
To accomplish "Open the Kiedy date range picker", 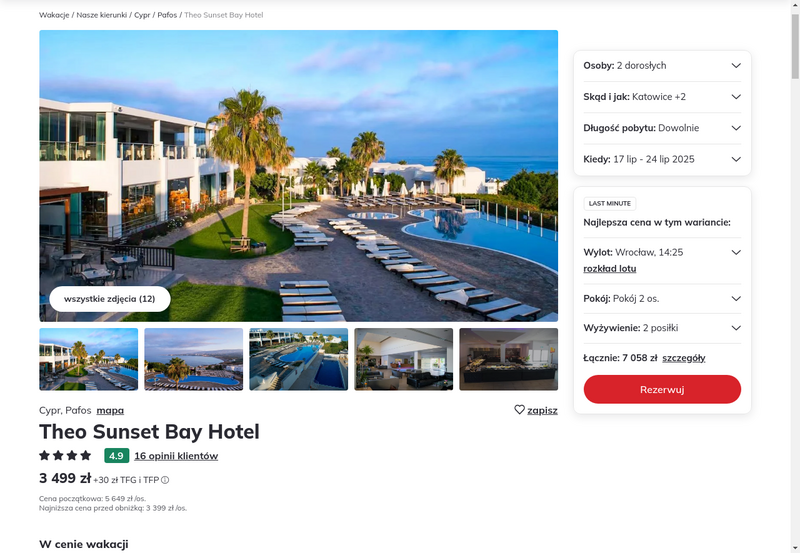I will click(x=662, y=159).
